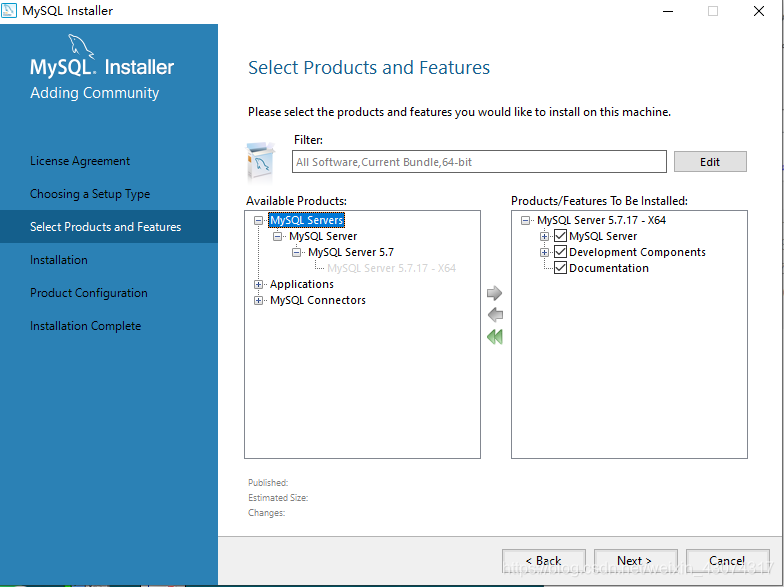784x587 pixels.
Task: Select MySQL Server child under MySQL Servers
Action: coord(323,236)
